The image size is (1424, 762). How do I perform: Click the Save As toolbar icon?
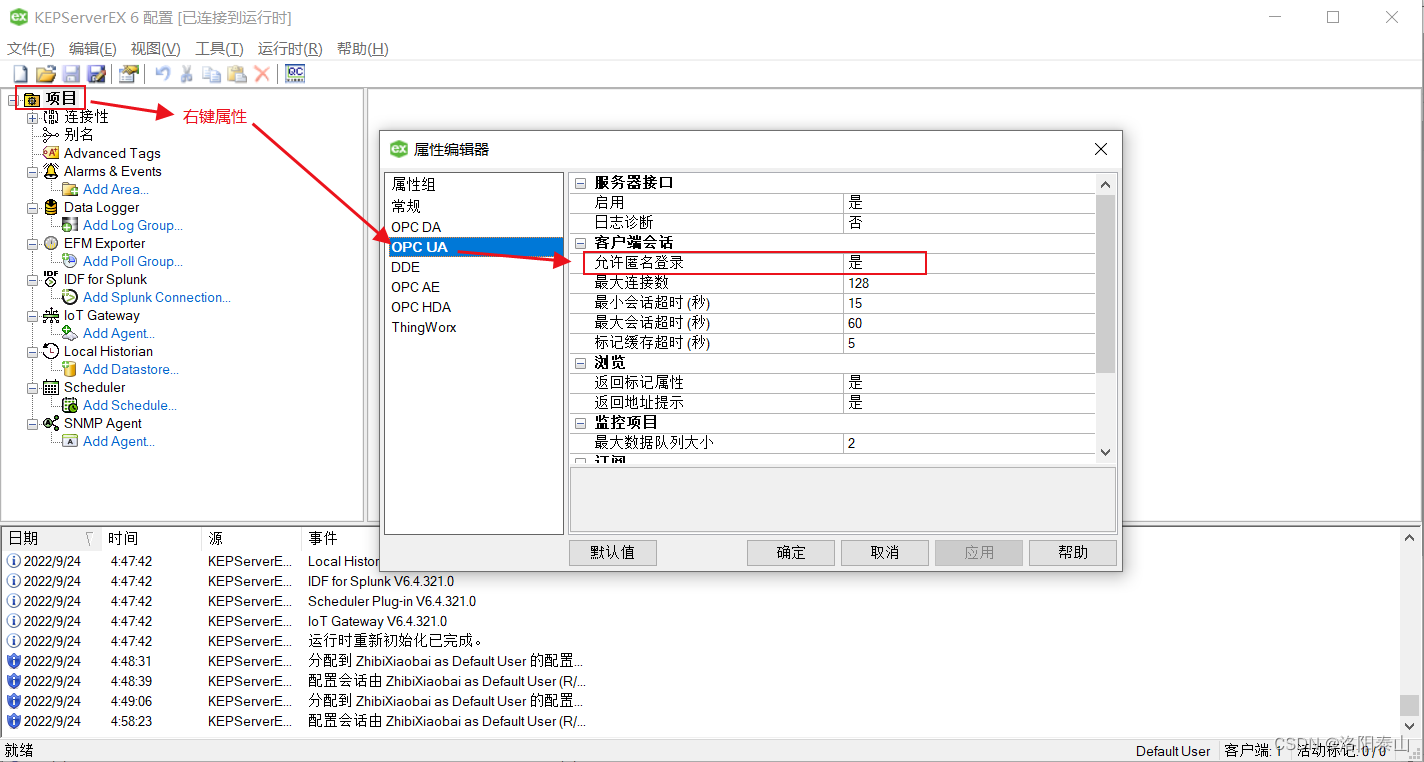pos(96,73)
